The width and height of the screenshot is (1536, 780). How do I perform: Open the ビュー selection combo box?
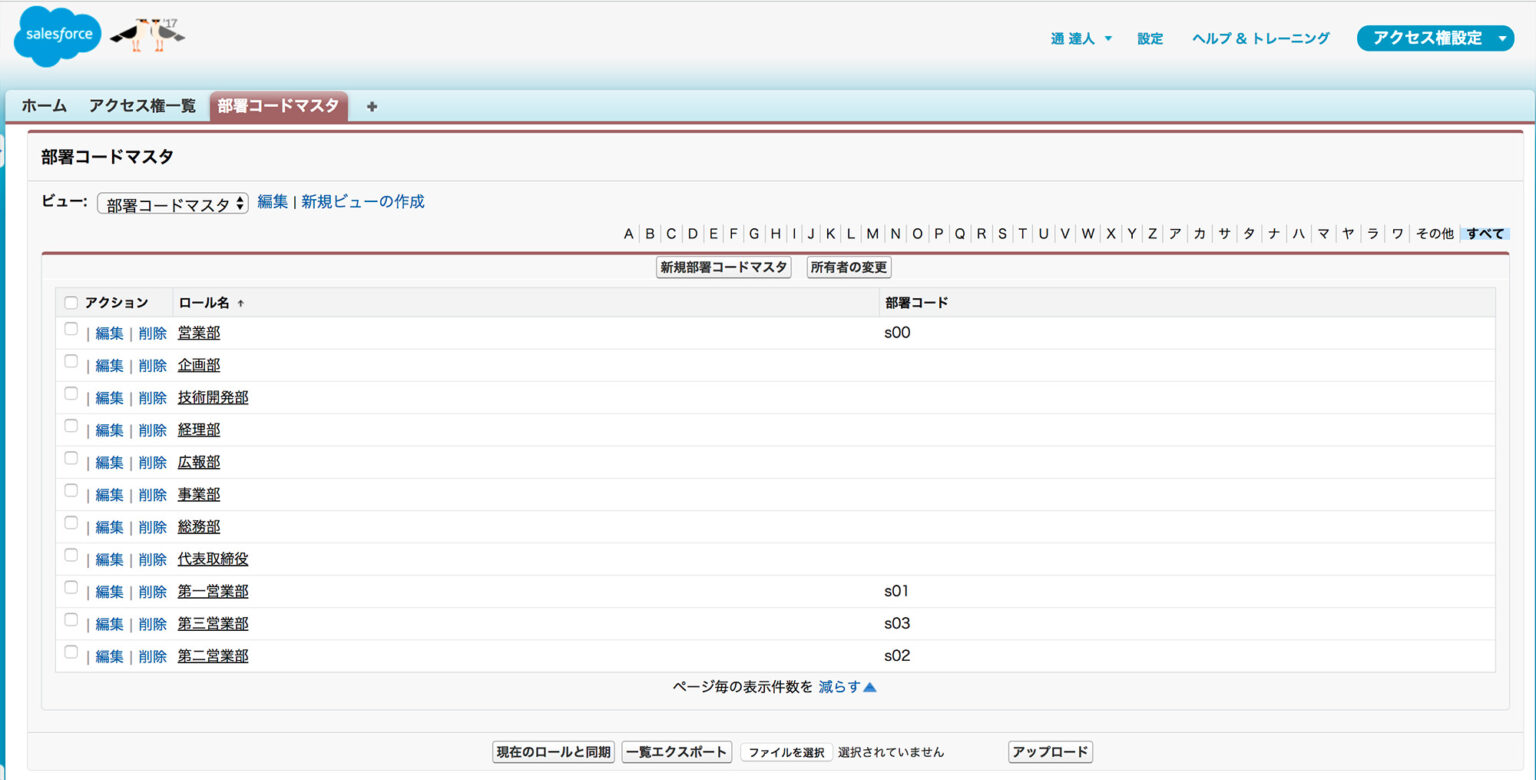172,201
